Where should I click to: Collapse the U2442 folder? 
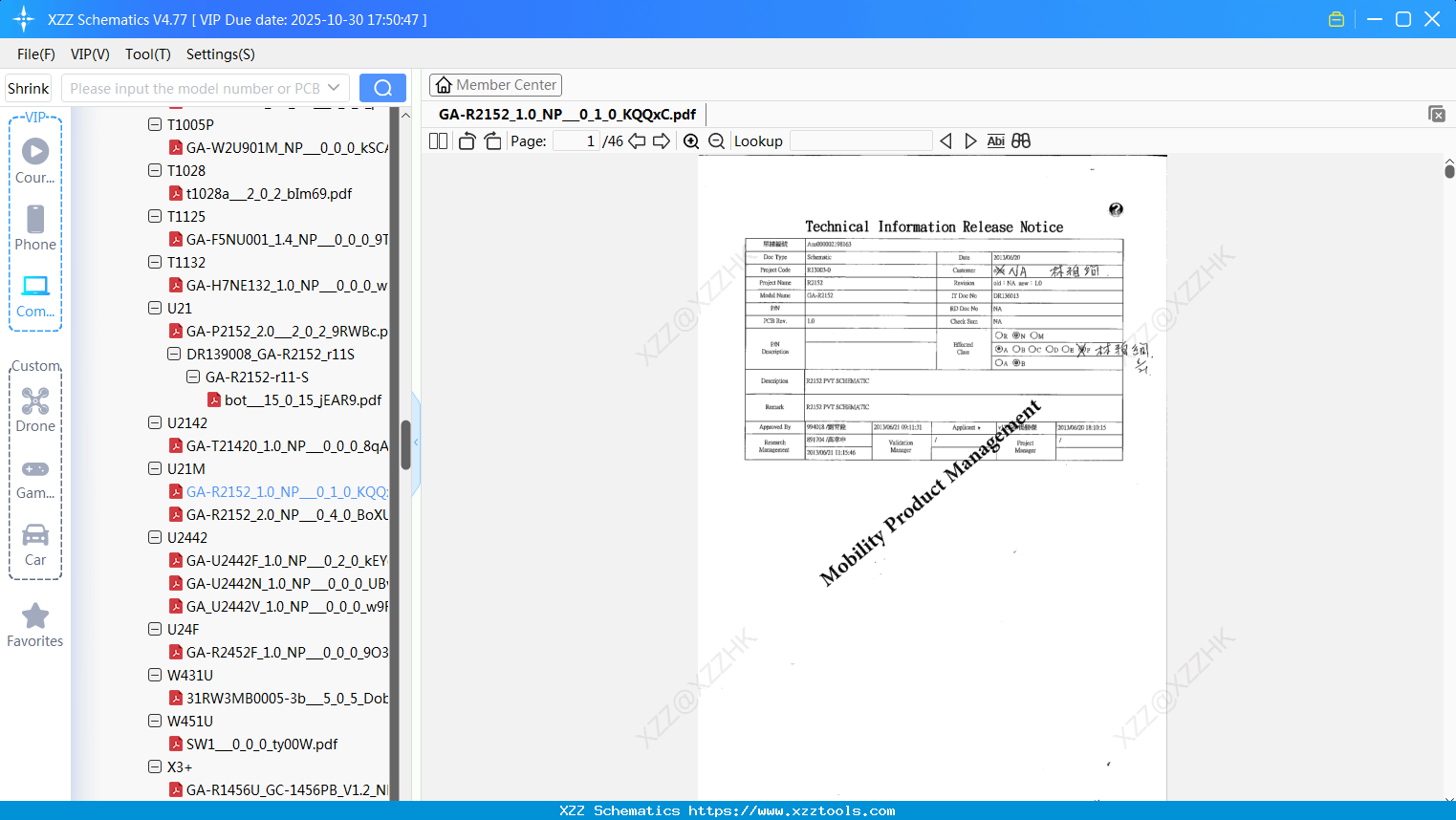[155, 537]
